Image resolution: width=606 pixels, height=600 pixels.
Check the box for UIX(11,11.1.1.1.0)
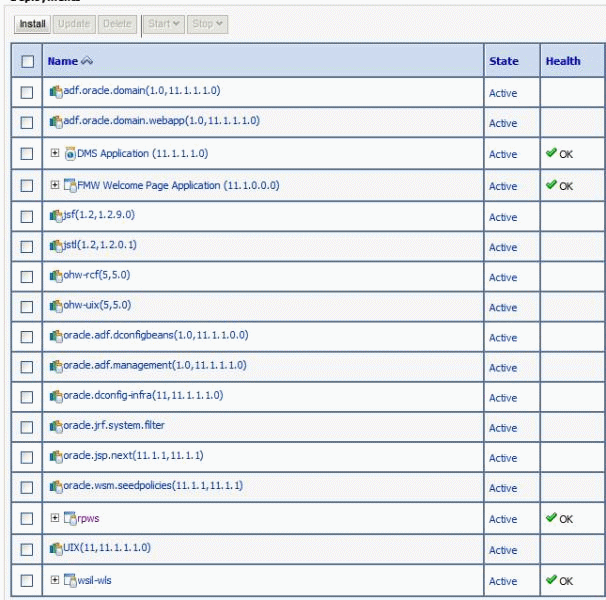(x=27, y=549)
